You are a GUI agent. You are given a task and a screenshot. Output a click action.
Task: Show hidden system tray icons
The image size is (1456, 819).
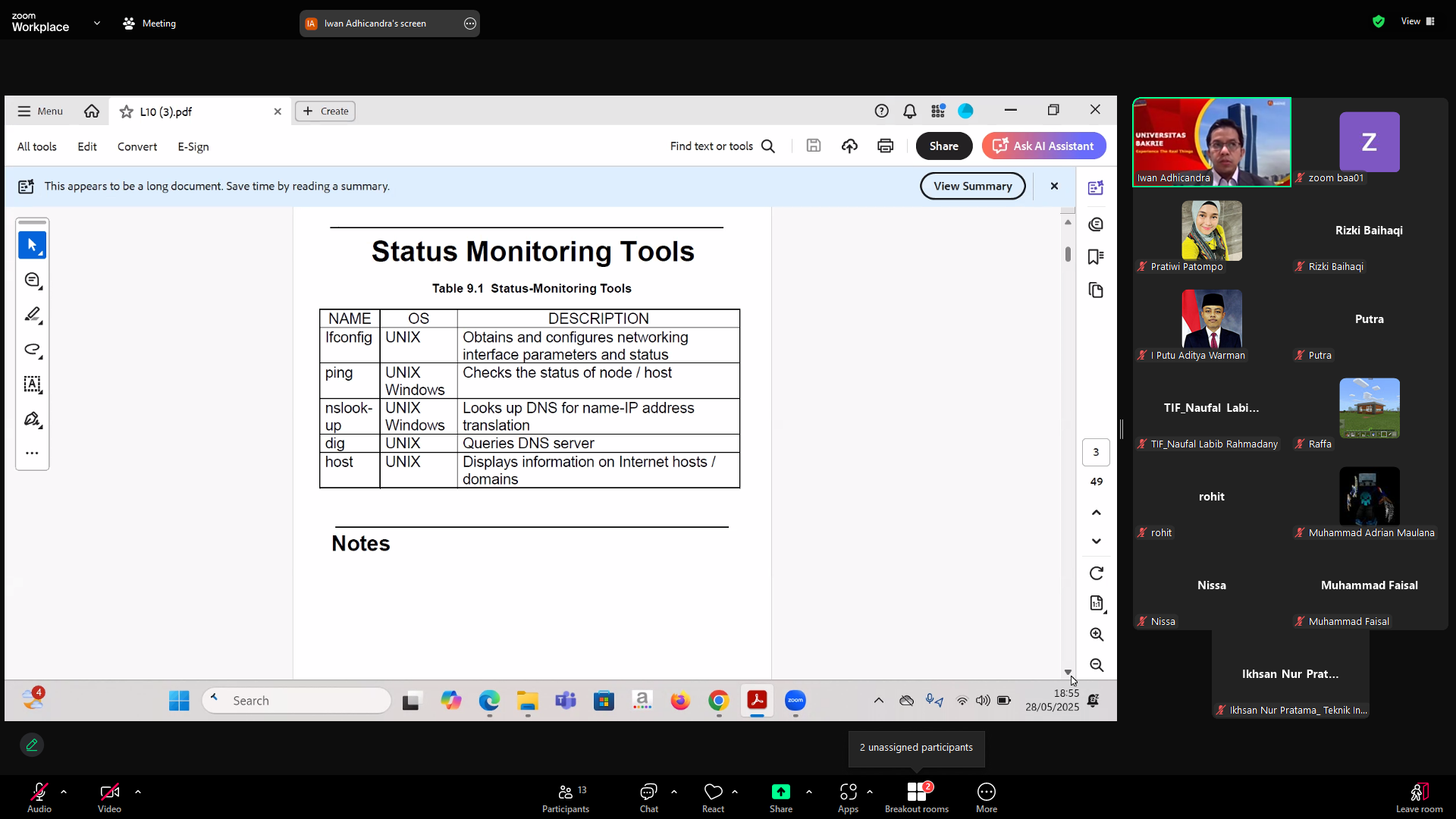pyautogui.click(x=879, y=701)
